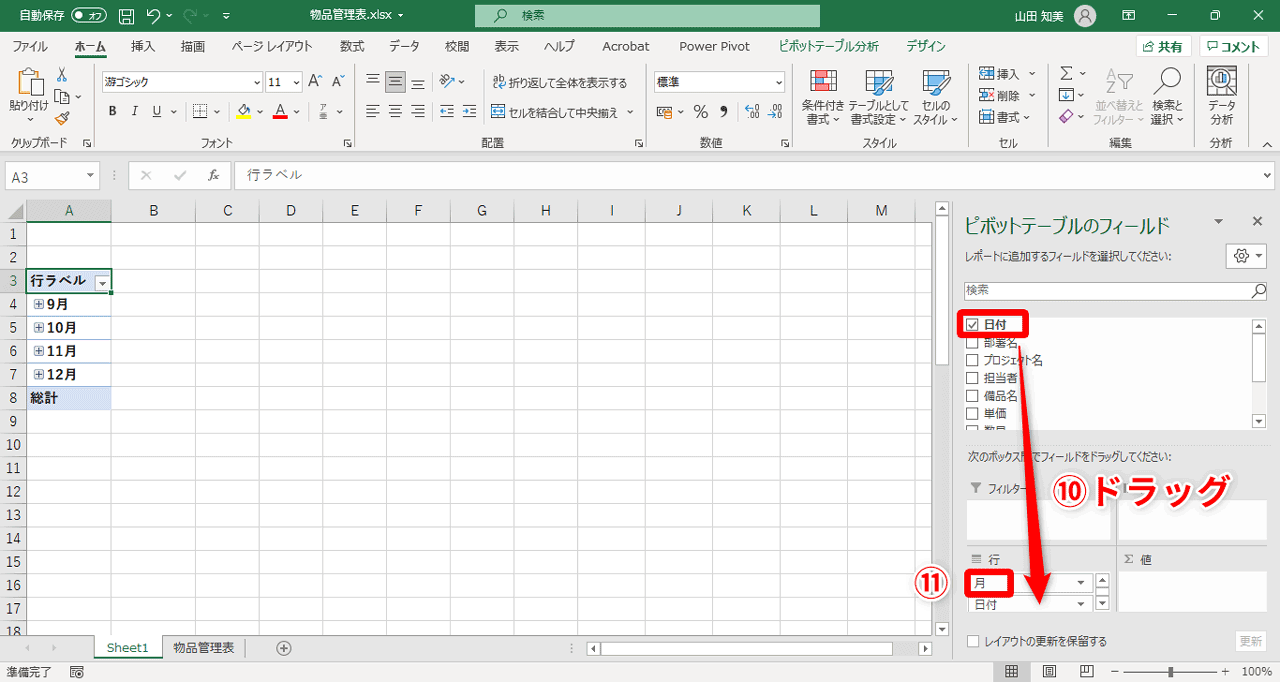Click the 共有 share button
Image resolution: width=1280 pixels, height=682 pixels.
click(x=1163, y=46)
